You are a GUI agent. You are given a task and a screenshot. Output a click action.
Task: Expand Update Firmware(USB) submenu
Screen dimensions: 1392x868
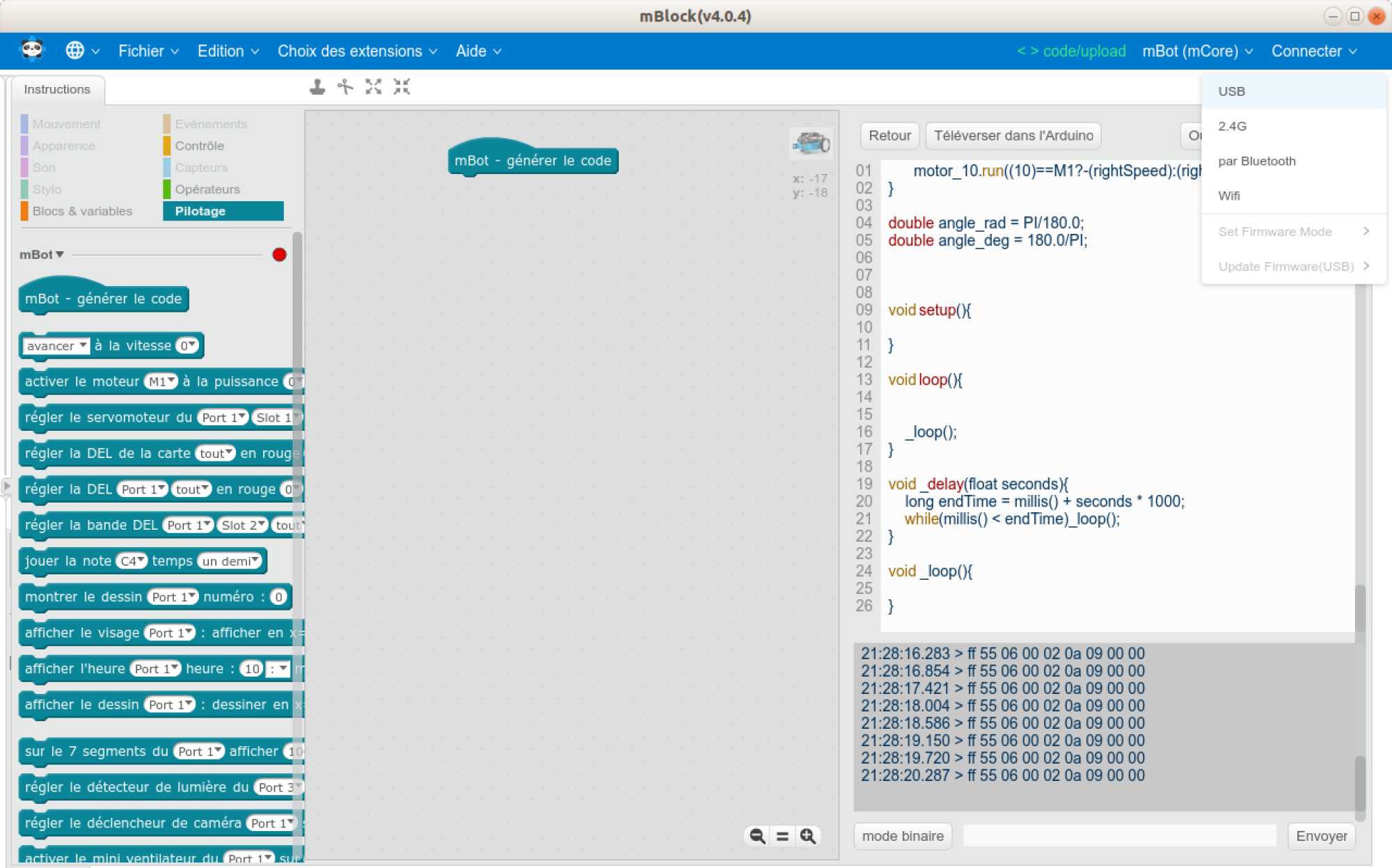[1294, 266]
